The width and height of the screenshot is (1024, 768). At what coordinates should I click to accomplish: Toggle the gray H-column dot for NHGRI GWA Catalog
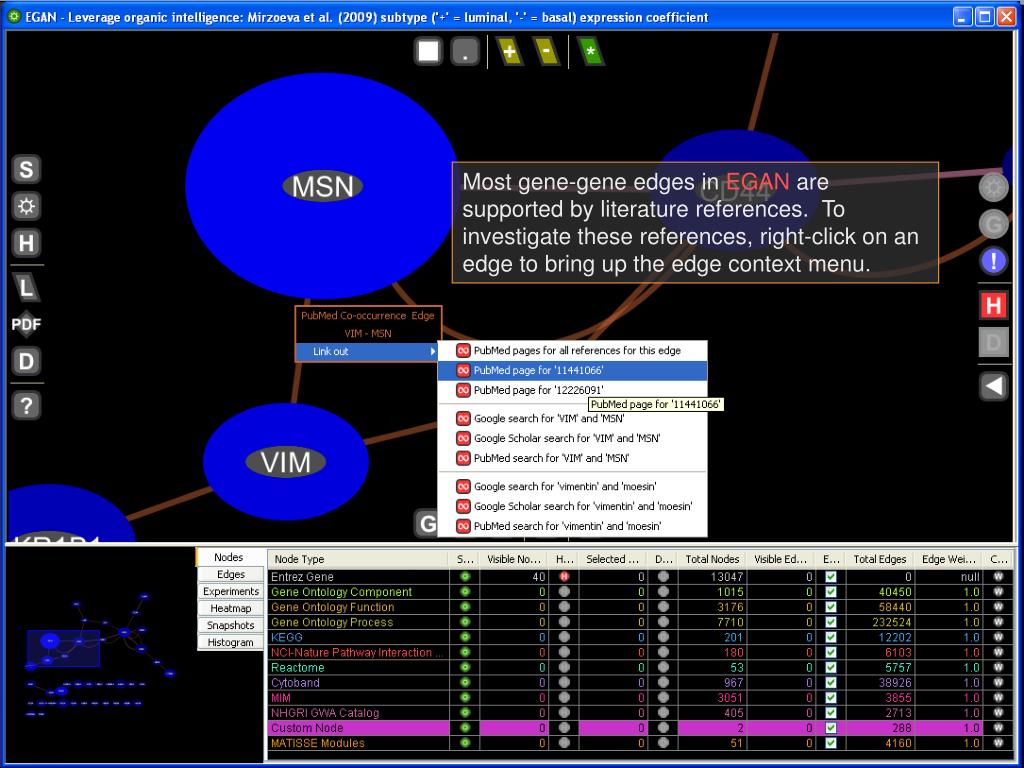pyautogui.click(x=564, y=712)
